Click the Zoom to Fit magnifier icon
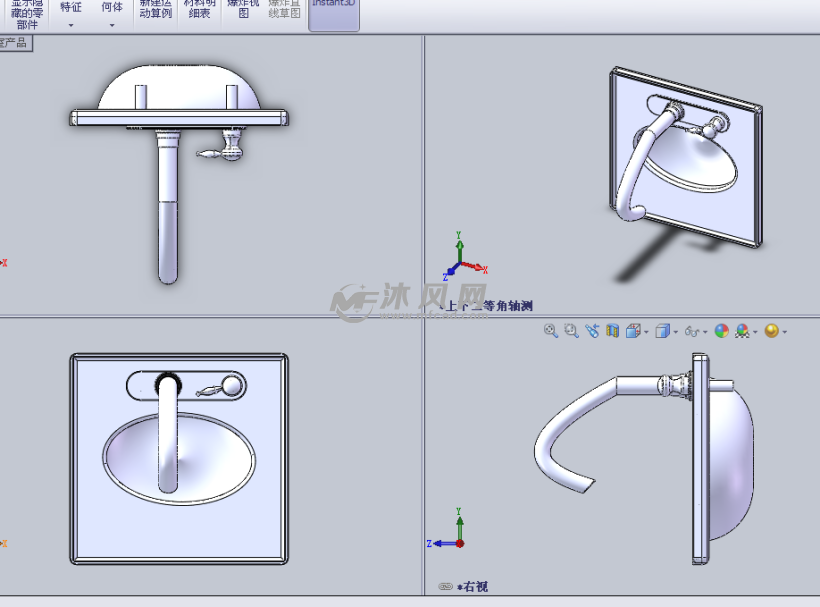Viewport: 820px width, 607px height. click(550, 330)
